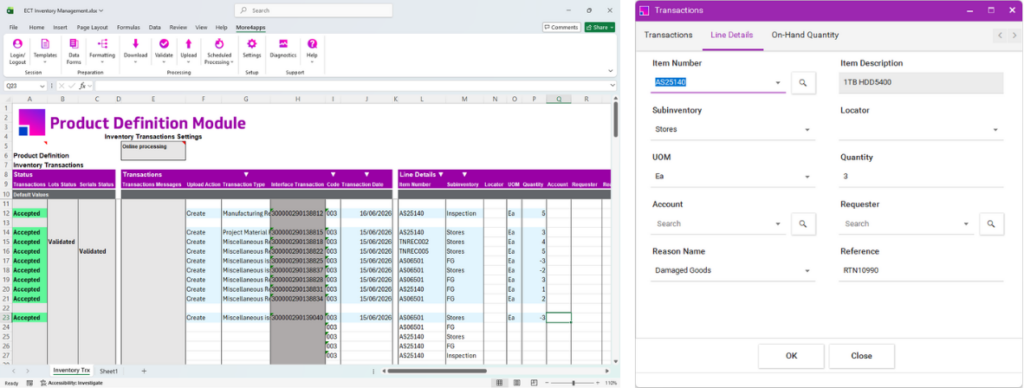This screenshot has width=1024, height=388.
Task: Click the insert function fx icon
Action: pos(82,86)
